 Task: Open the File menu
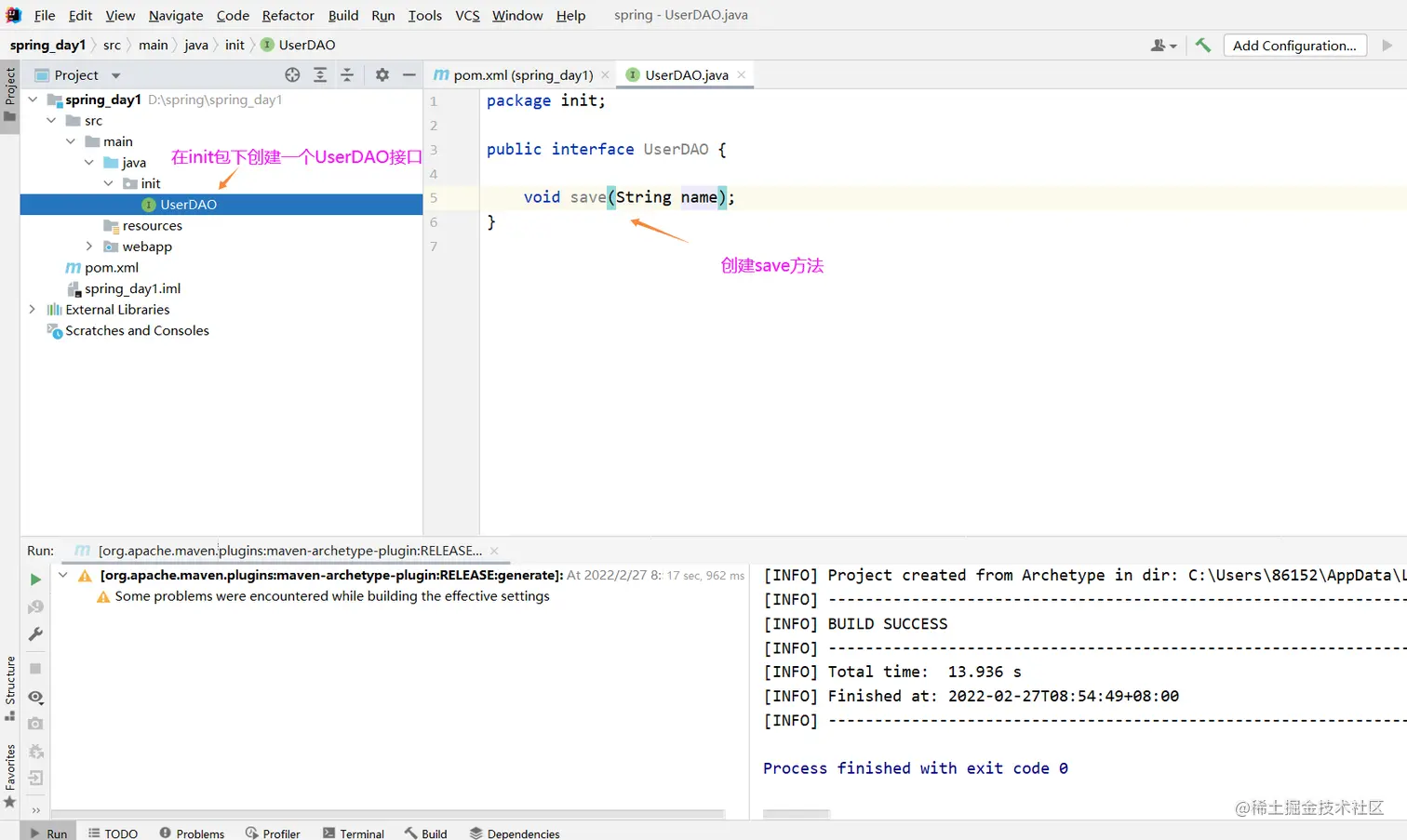45,15
